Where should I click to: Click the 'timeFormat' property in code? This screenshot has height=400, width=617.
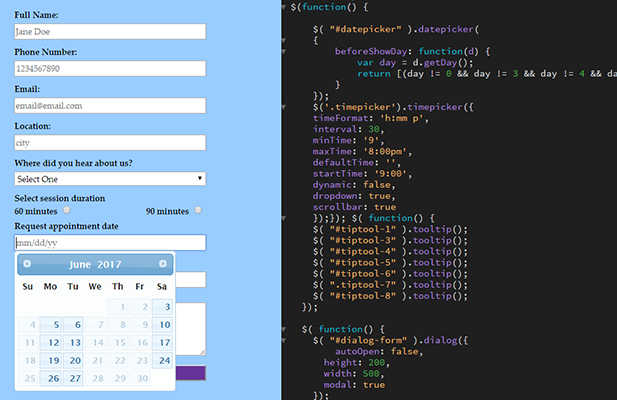pos(340,118)
